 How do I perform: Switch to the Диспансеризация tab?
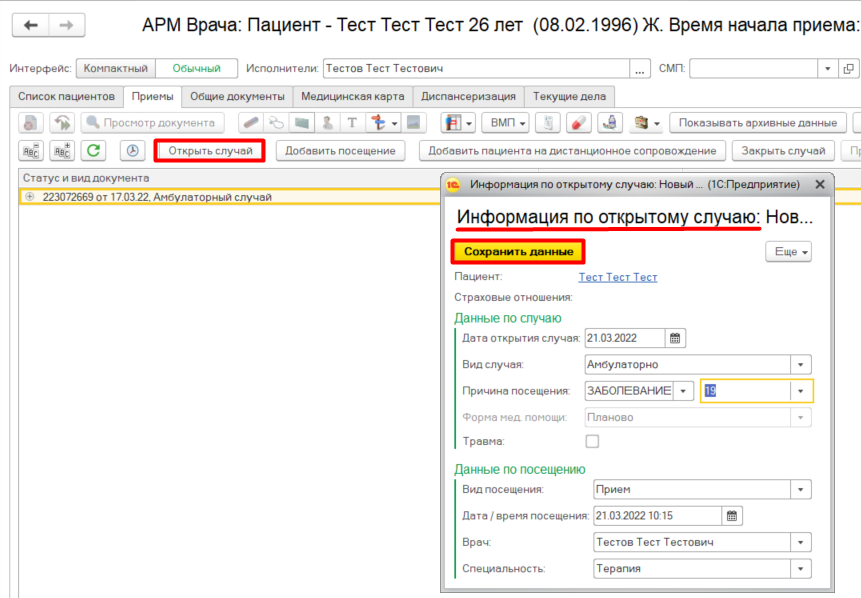click(x=468, y=96)
